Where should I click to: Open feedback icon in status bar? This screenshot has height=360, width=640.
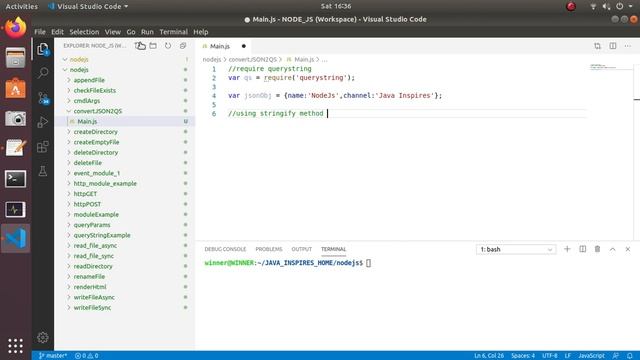(616, 356)
